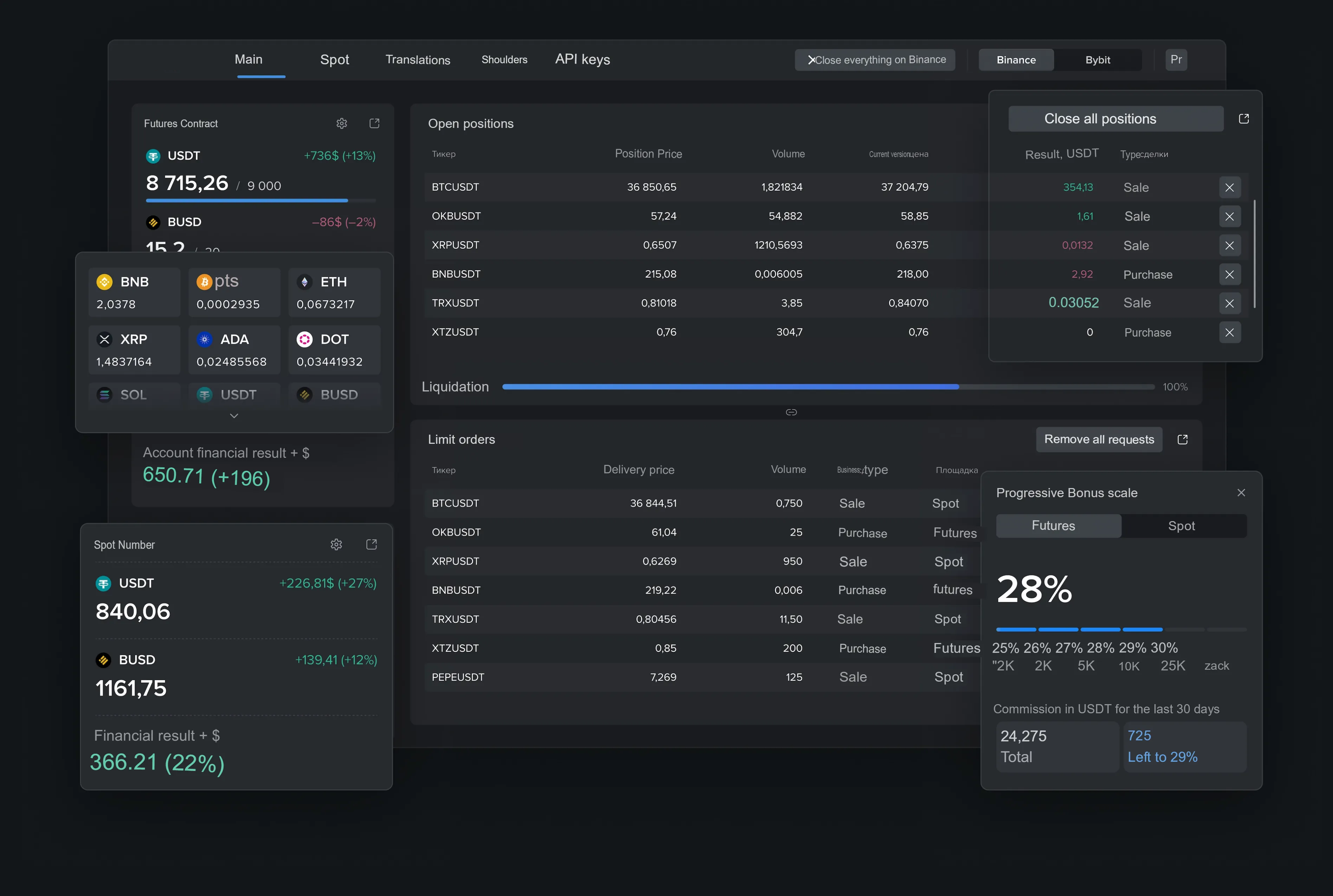
Task: Open Spot Number settings gear
Action: (336, 545)
